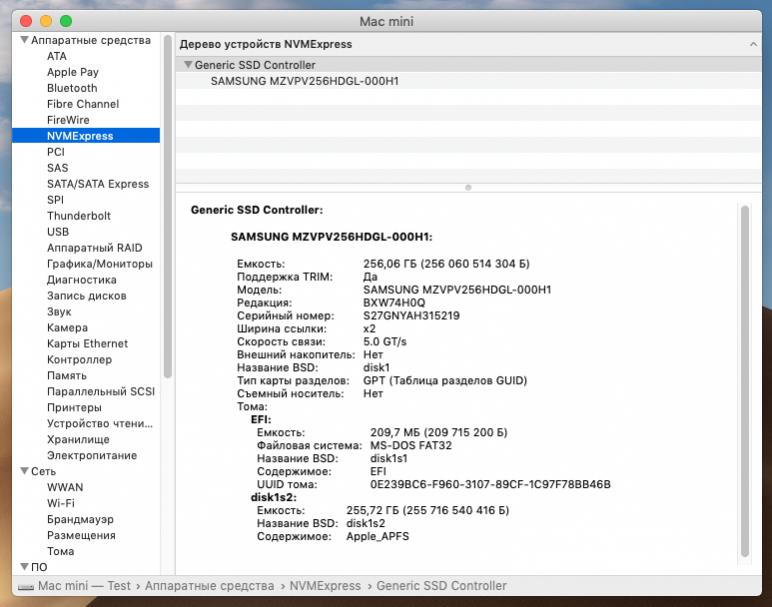Select Память in the sidebar

[67, 376]
